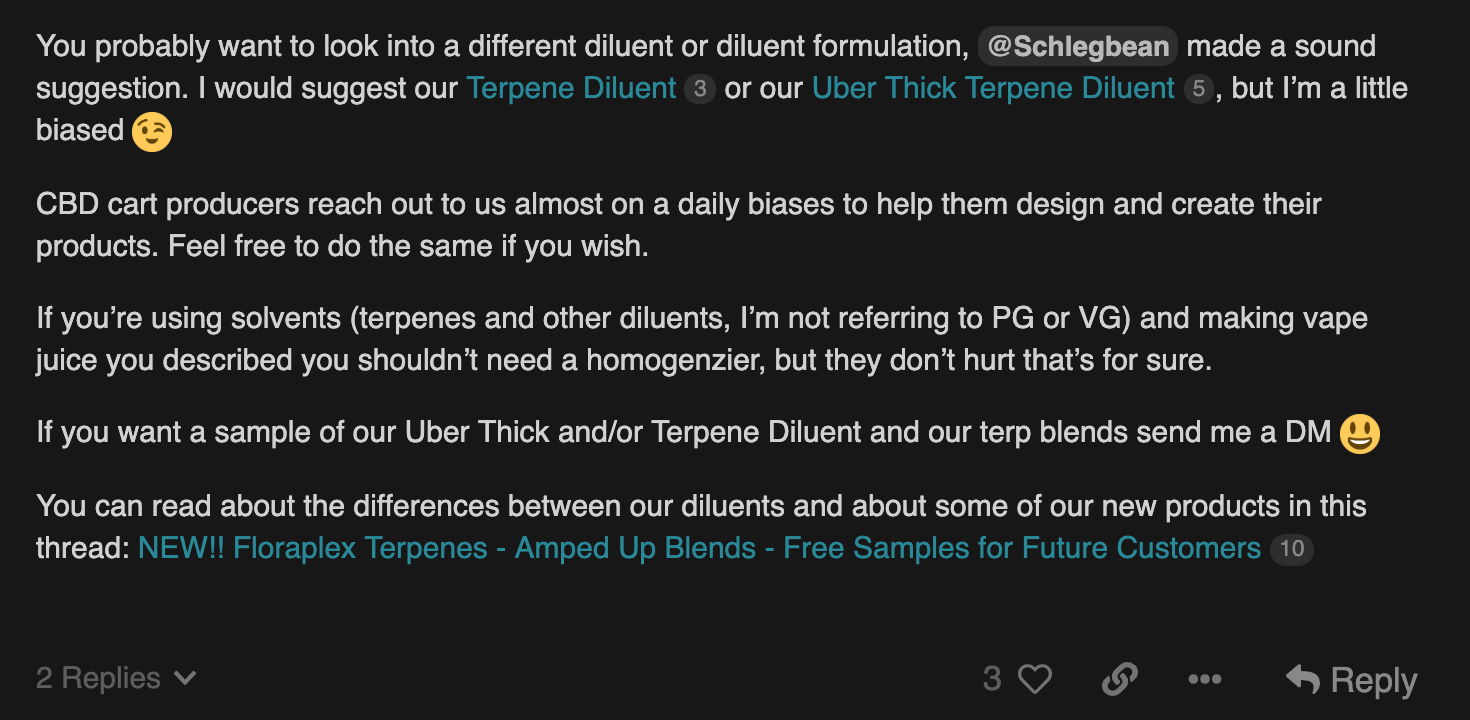1470x720 pixels.
Task: Click the paragraph mentioning a homogenzier
Action: click(x=702, y=340)
